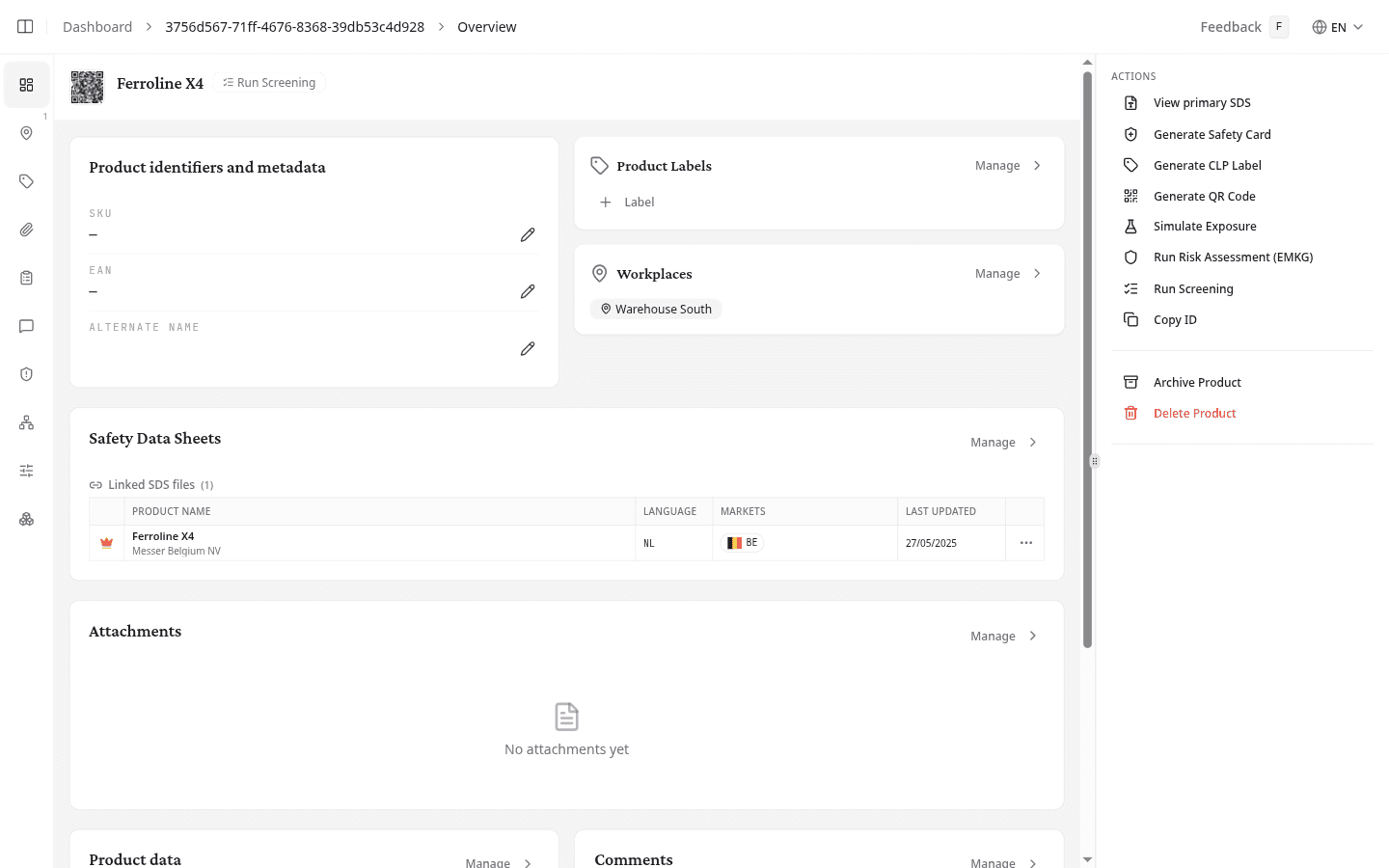This screenshot has height=868, width=1389.
Task: Click the BE market flag chip
Action: click(742, 543)
